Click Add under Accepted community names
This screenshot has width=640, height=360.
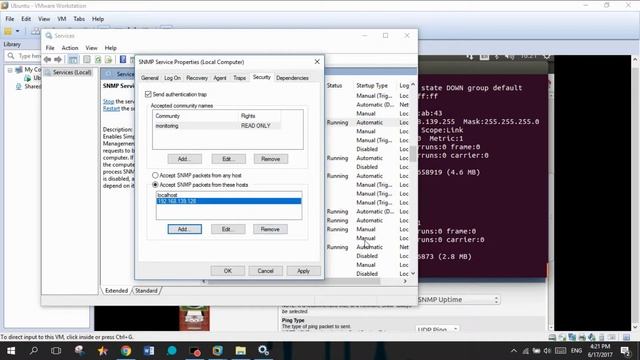tap(184, 159)
